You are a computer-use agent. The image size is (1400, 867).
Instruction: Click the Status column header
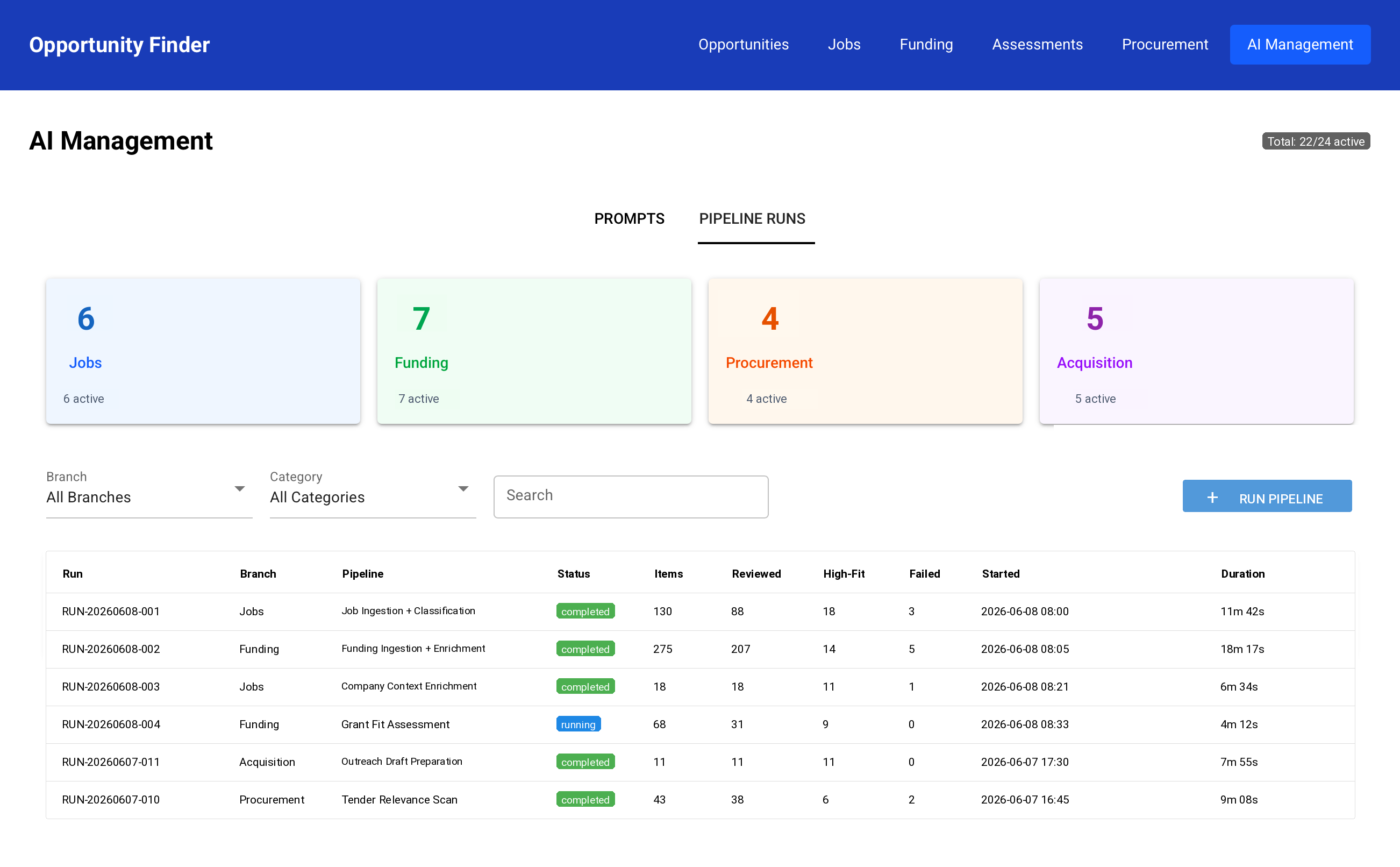pyautogui.click(x=573, y=573)
